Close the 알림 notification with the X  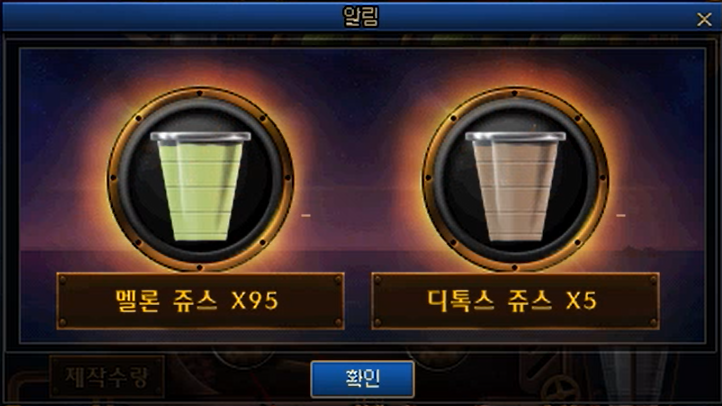pos(704,19)
